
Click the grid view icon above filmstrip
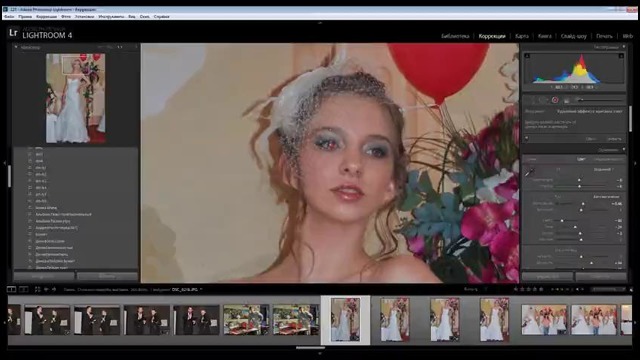[38, 289]
